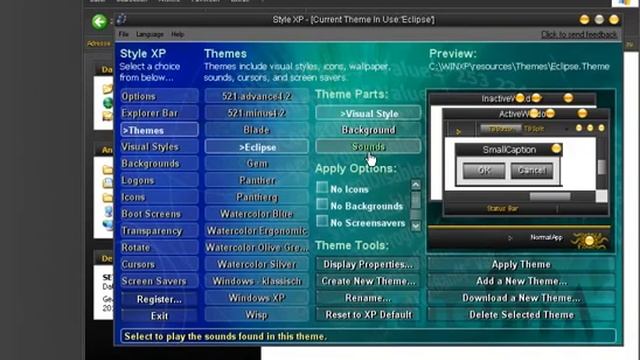Select Explorer Bar in sidebar
The width and height of the screenshot is (640, 360).
coord(159,113)
